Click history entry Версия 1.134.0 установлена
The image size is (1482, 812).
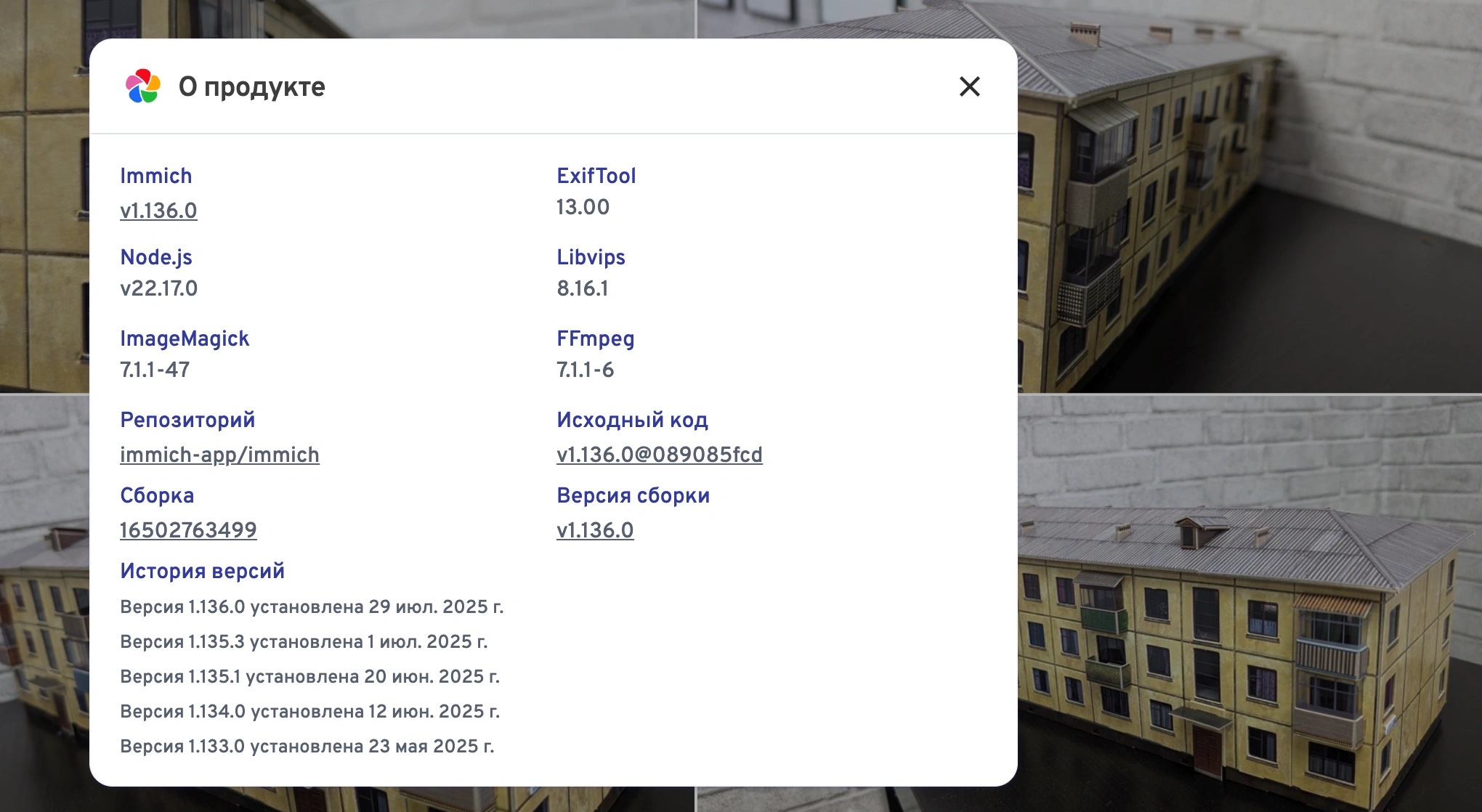[x=309, y=711]
